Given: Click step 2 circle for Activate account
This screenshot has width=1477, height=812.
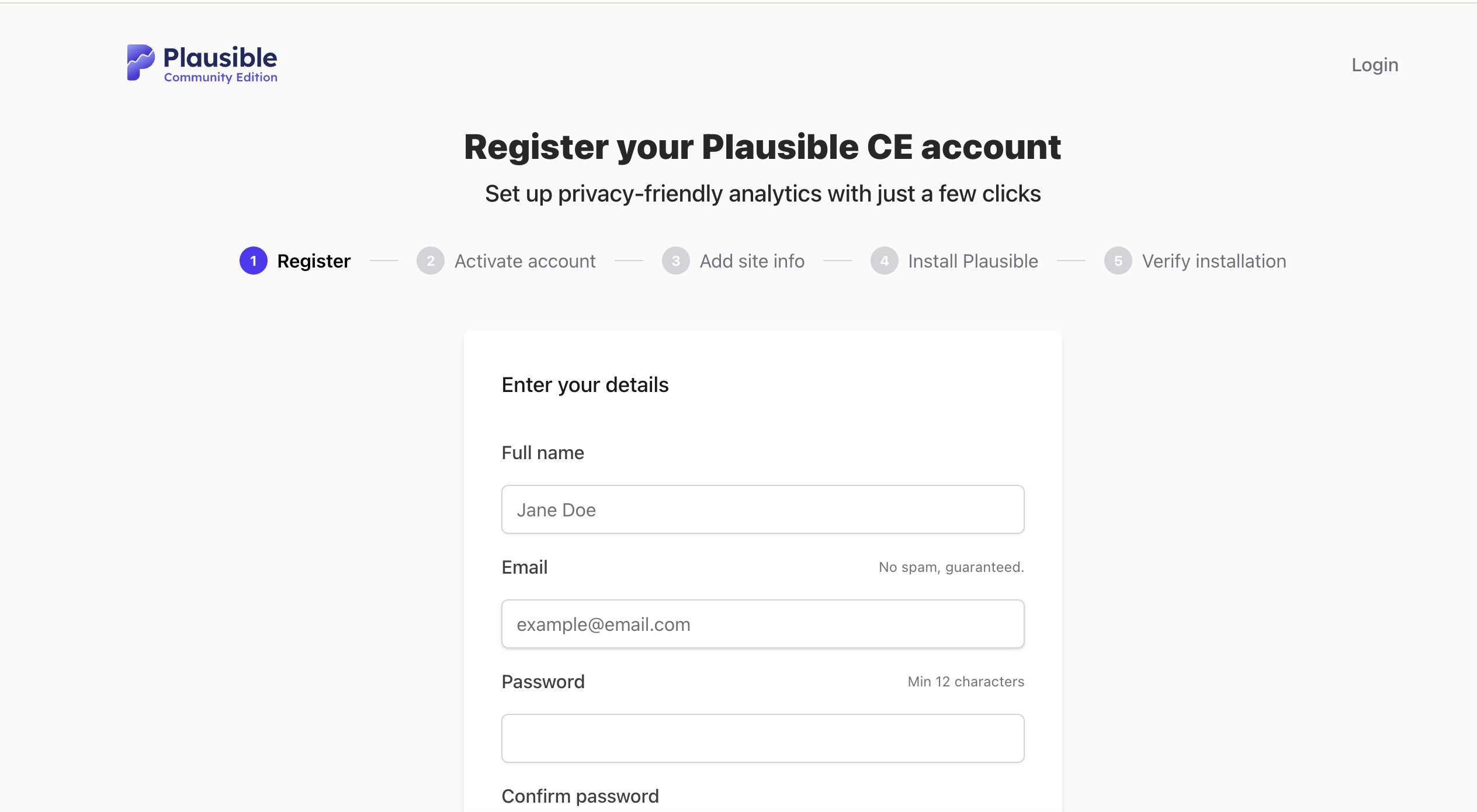Looking at the screenshot, I should point(430,261).
